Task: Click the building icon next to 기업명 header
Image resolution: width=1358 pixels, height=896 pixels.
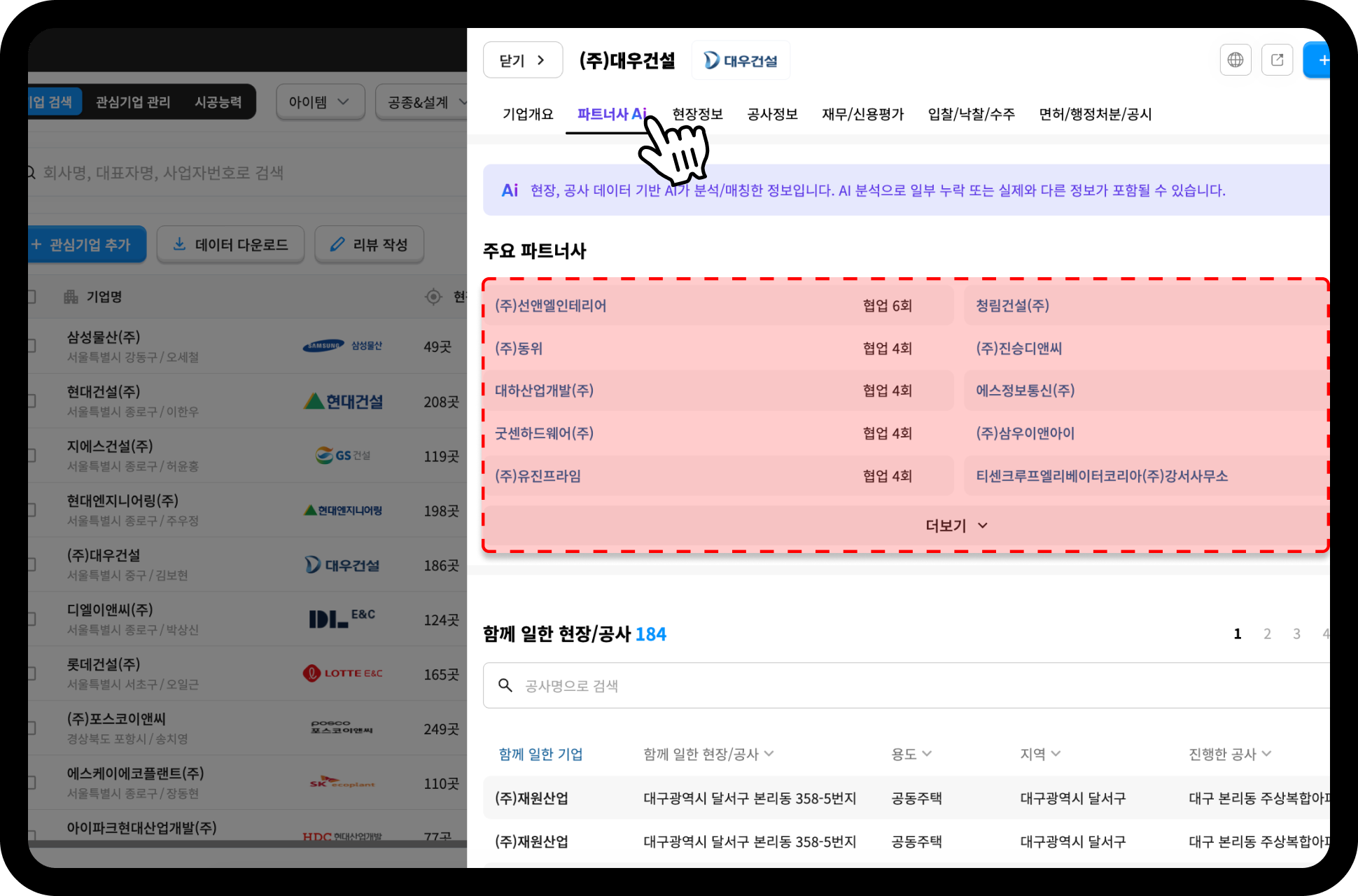Action: pyautogui.click(x=71, y=297)
